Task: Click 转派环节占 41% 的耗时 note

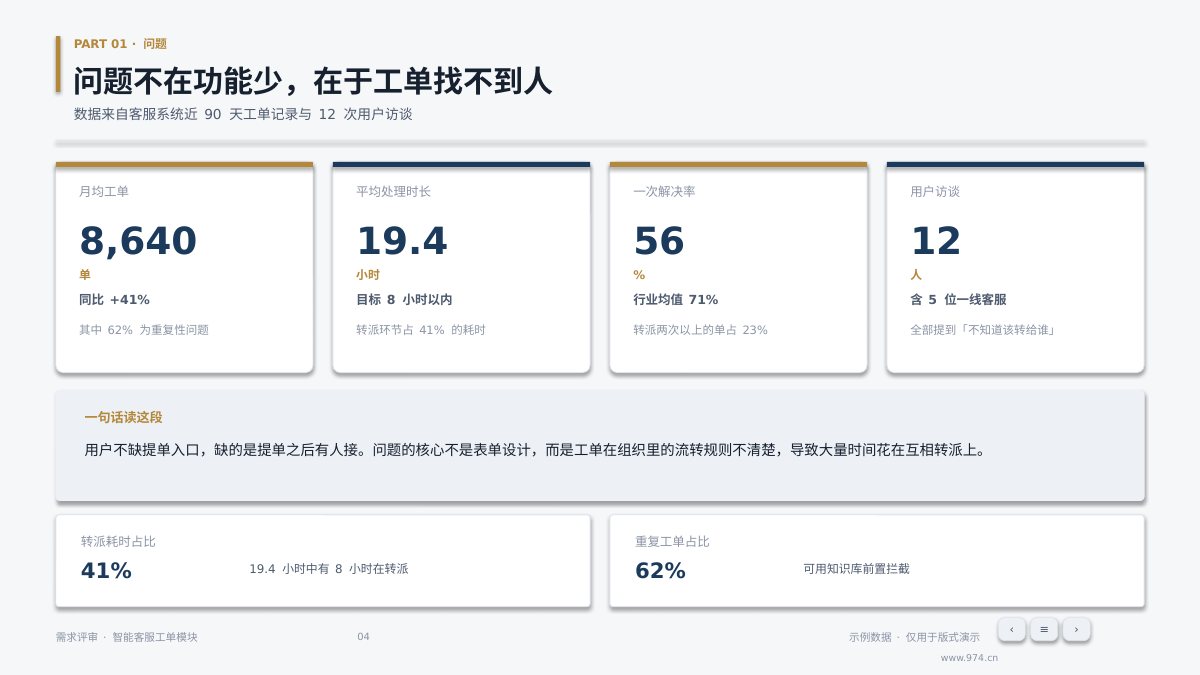Action: (x=421, y=330)
